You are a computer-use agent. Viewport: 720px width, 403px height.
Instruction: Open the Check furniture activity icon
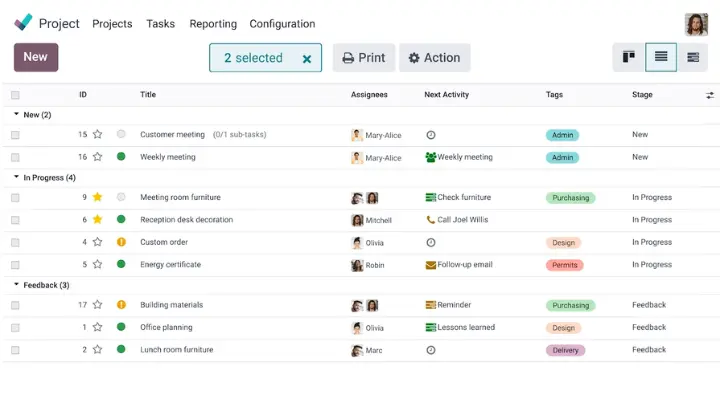point(431,197)
